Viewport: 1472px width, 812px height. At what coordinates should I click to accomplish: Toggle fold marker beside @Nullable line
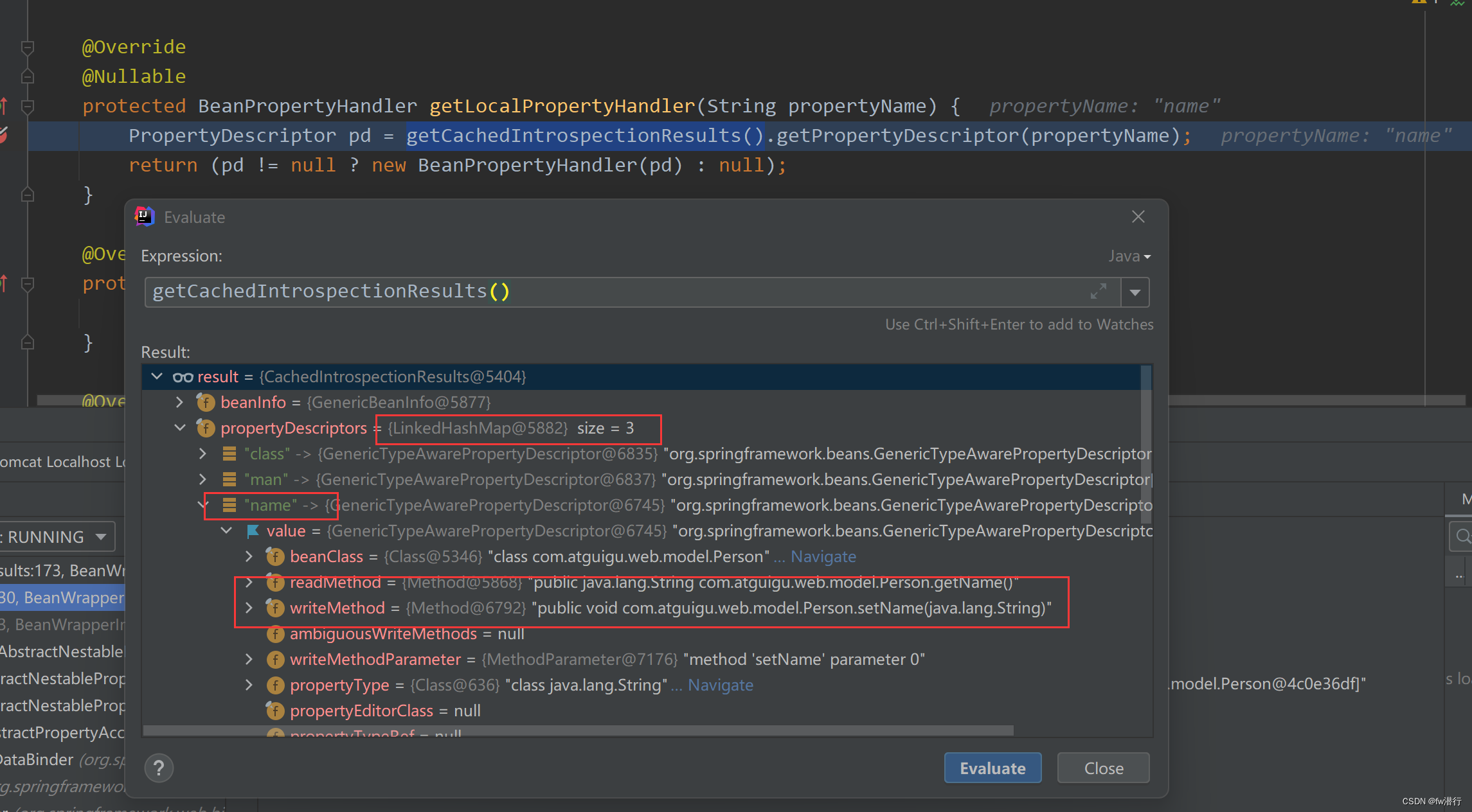click(x=28, y=76)
